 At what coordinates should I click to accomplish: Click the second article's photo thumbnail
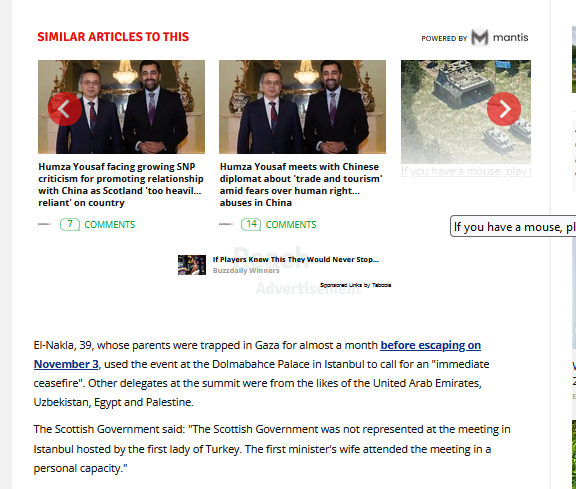pyautogui.click(x=302, y=107)
